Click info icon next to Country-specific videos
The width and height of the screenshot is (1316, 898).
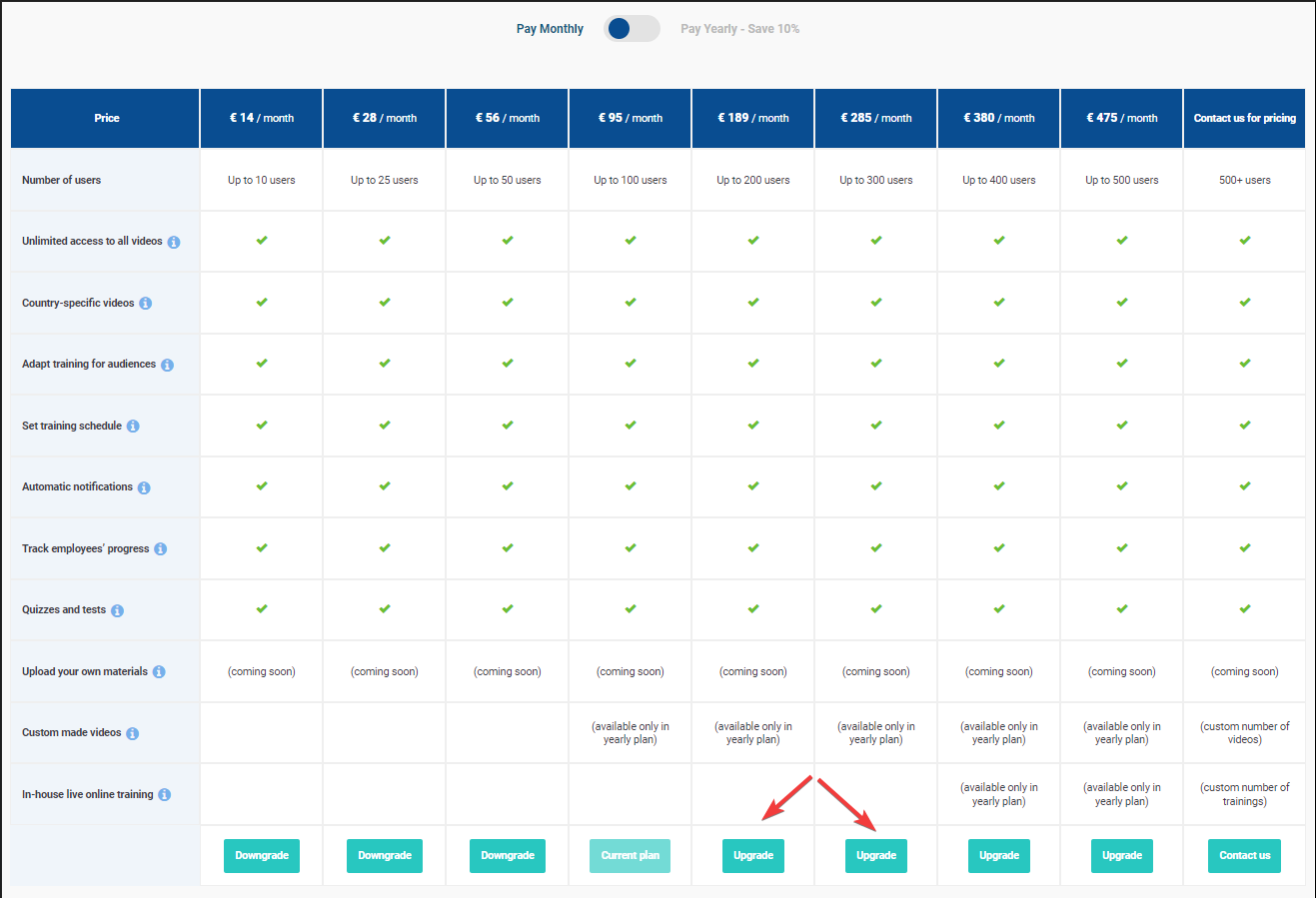click(146, 304)
